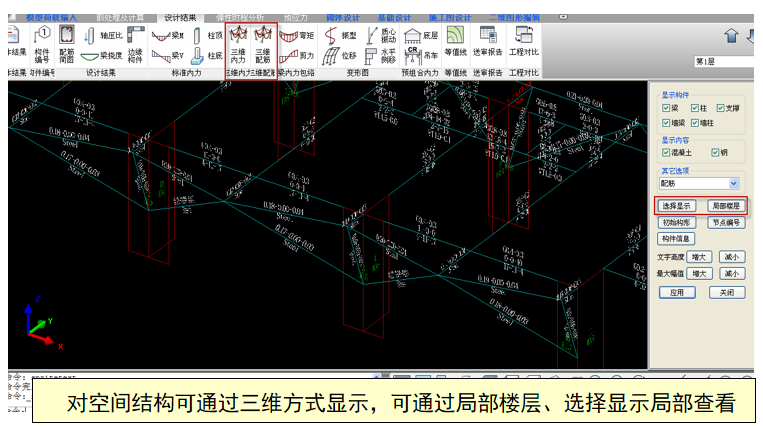Image resolution: width=763 pixels, height=427 pixels.
Task: Open the 振型 mode shape view
Action: [x=340, y=36]
